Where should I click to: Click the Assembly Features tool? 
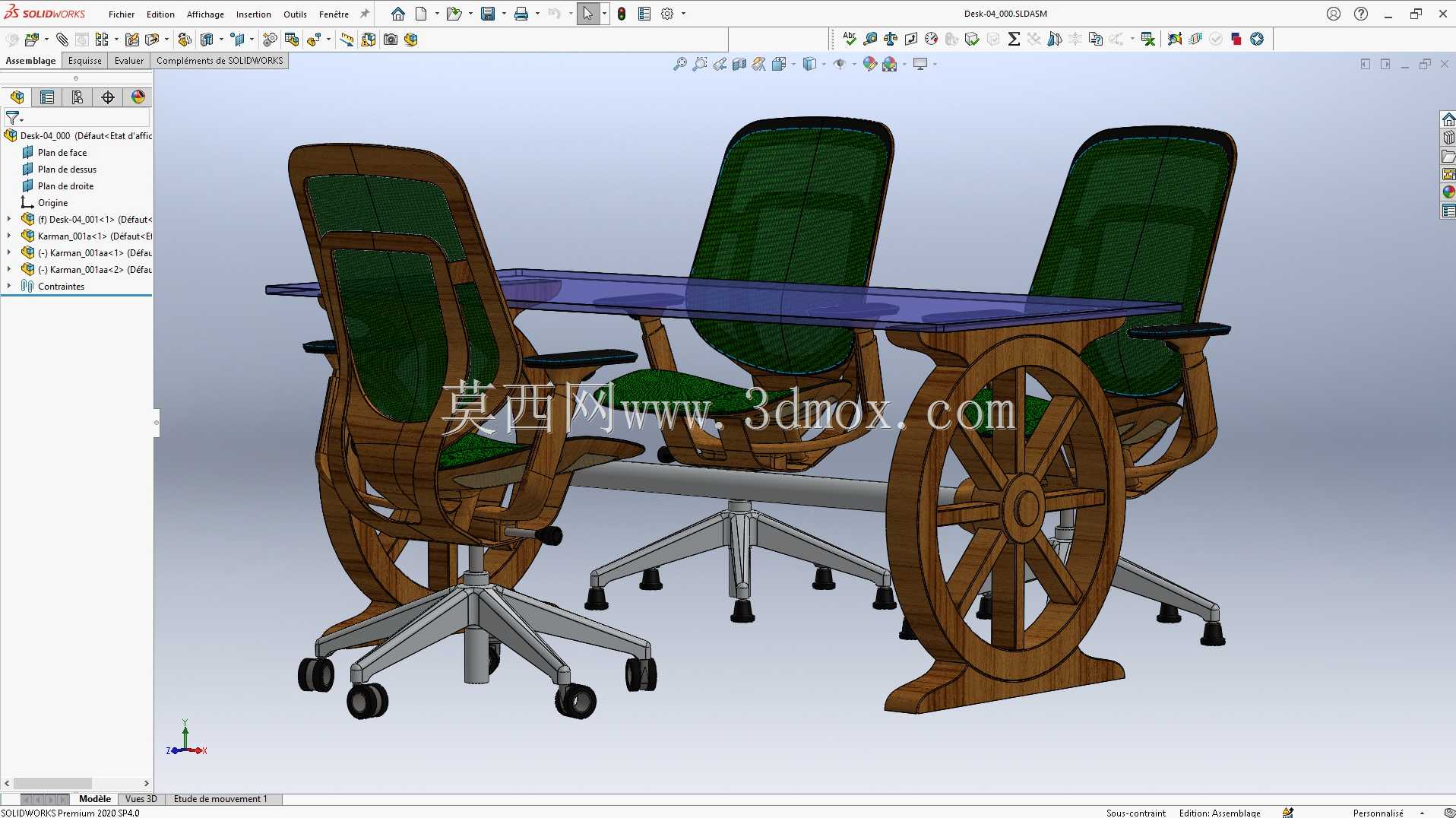207,40
